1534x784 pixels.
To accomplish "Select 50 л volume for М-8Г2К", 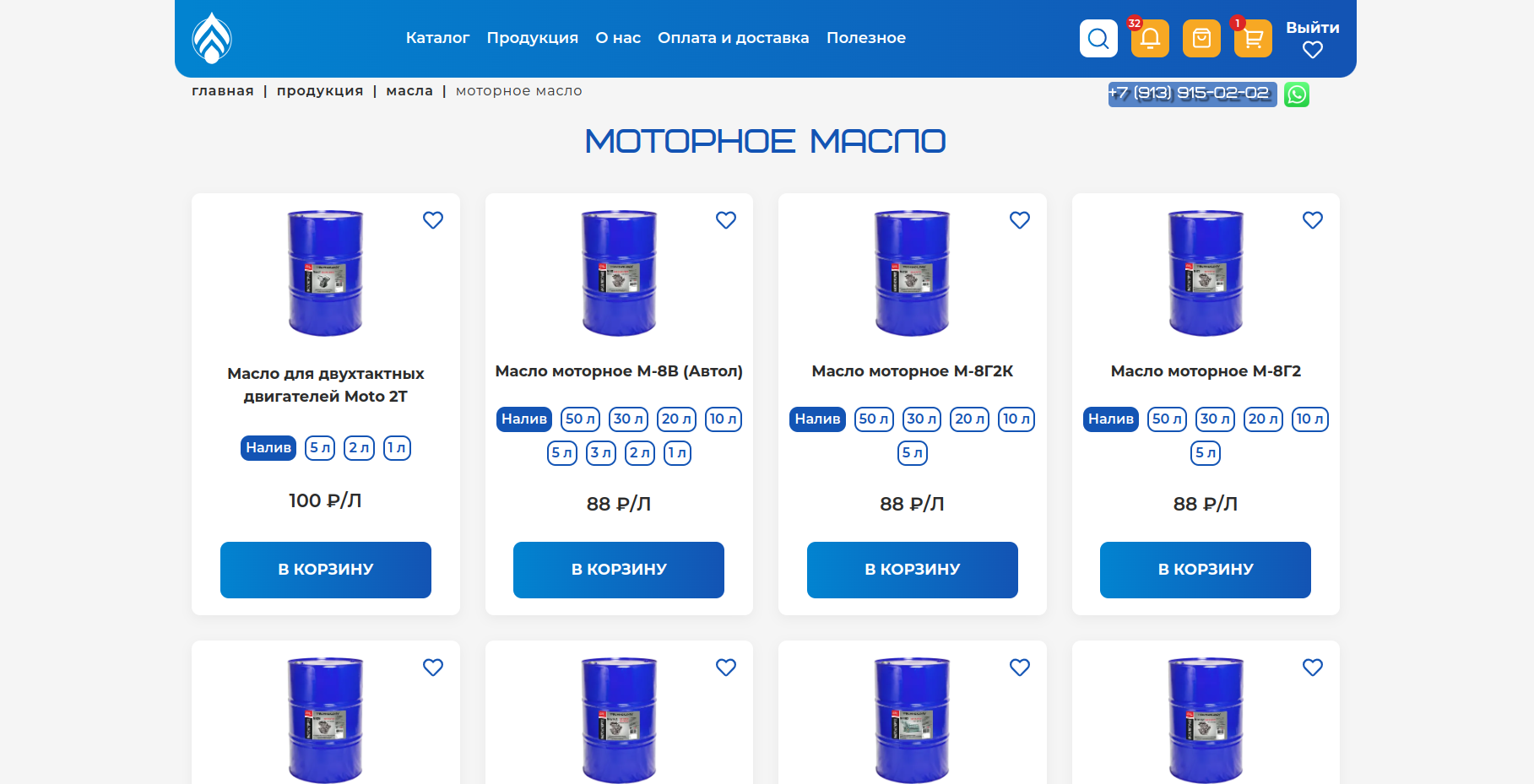I will pos(874,419).
